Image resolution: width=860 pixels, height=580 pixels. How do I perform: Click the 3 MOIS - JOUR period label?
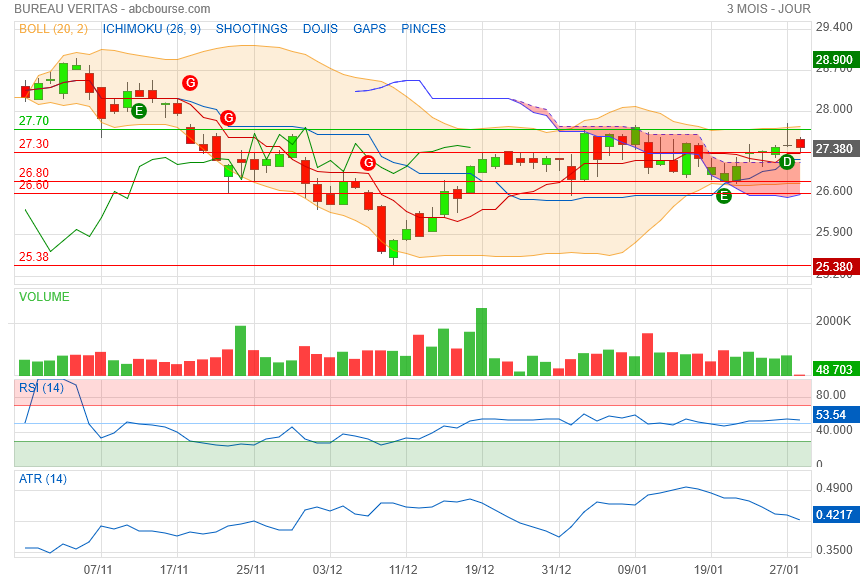click(768, 9)
